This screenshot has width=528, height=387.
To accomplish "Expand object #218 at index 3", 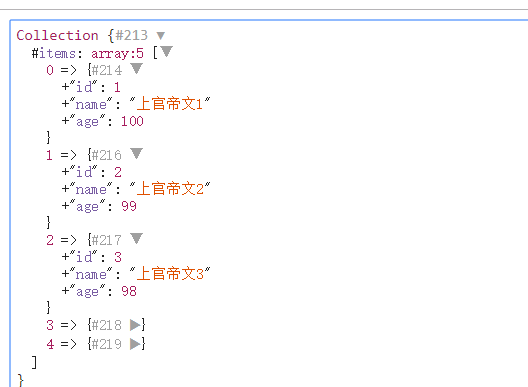I will [135, 325].
